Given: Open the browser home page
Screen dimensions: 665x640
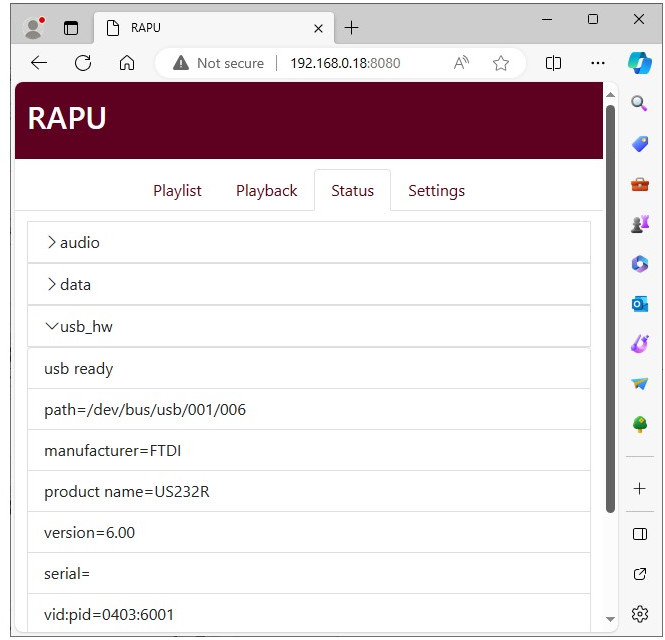Looking at the screenshot, I should [x=127, y=63].
